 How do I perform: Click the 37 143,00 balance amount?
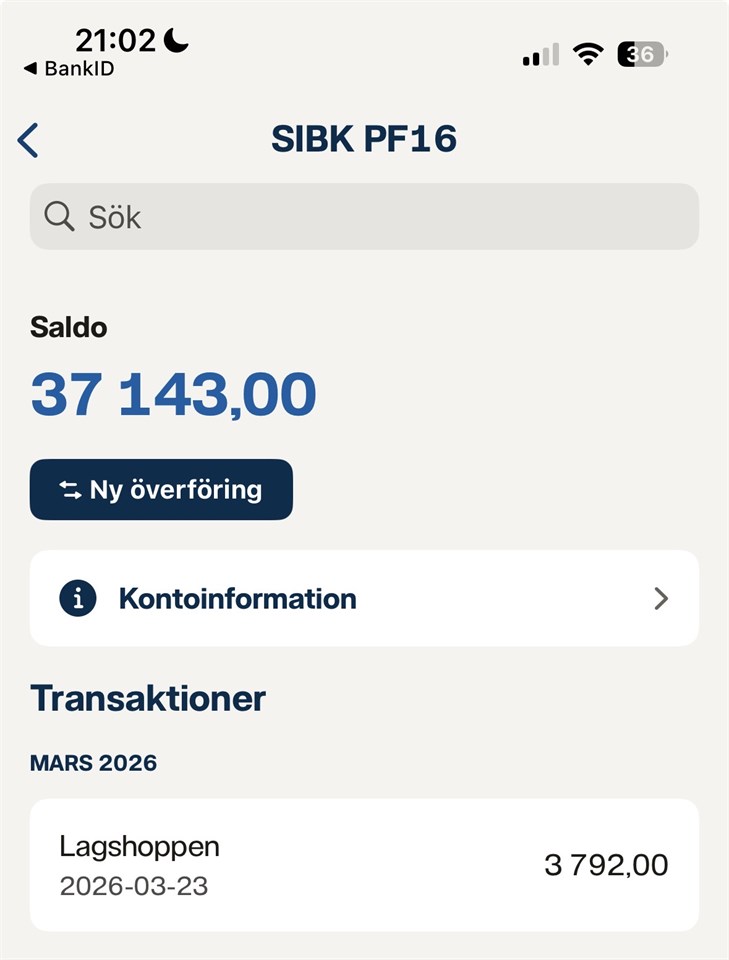pos(173,395)
